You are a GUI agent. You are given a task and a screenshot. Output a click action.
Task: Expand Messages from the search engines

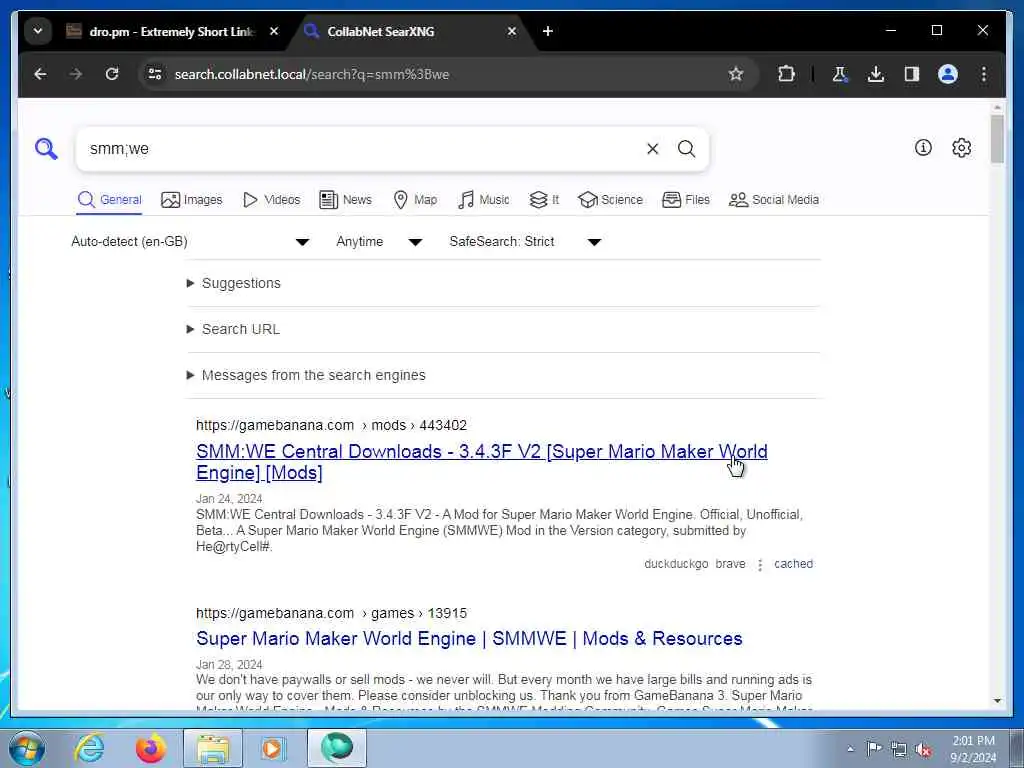coord(306,375)
